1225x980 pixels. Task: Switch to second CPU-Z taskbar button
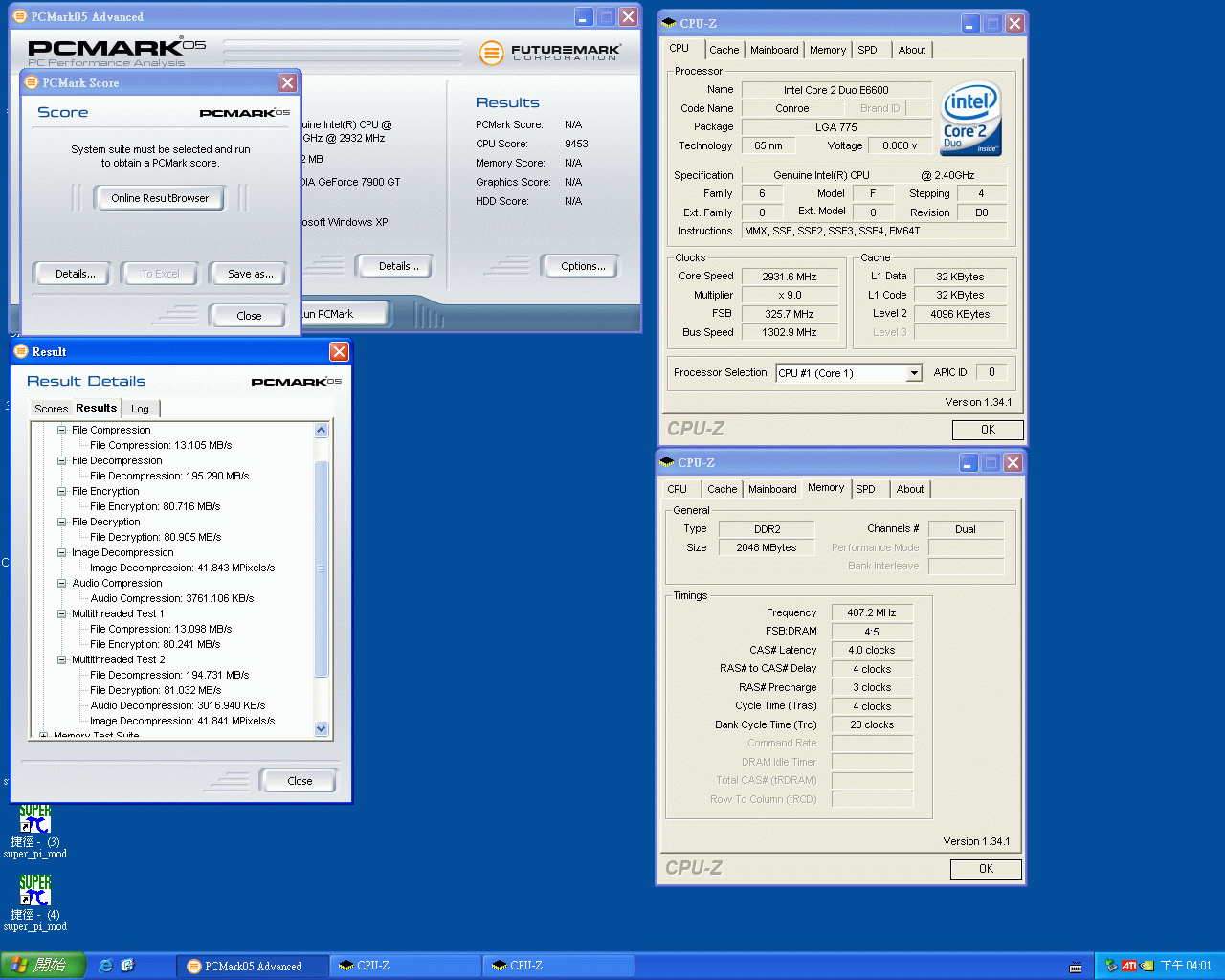[x=558, y=966]
